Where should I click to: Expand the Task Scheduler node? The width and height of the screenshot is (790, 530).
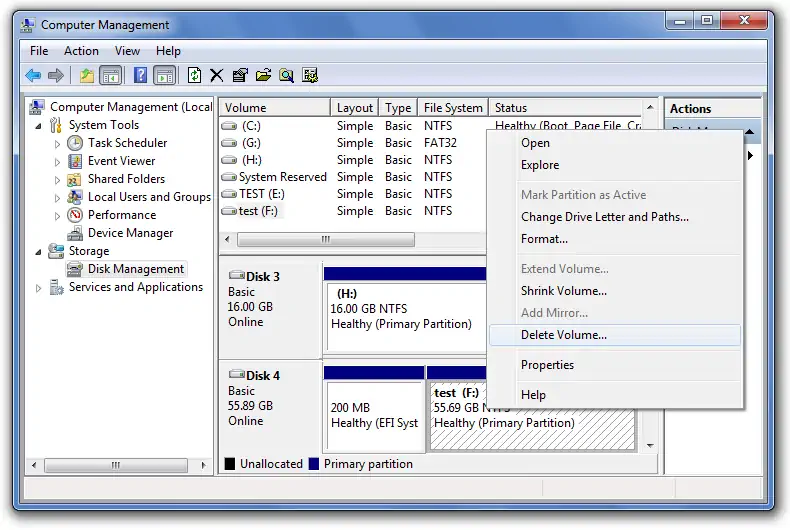[x=57, y=144]
